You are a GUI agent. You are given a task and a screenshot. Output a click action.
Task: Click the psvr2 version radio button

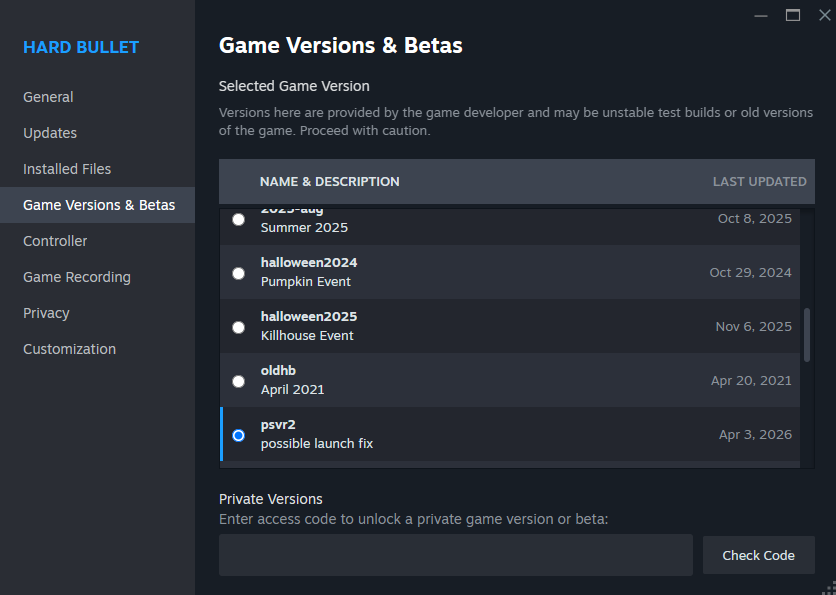point(238,435)
